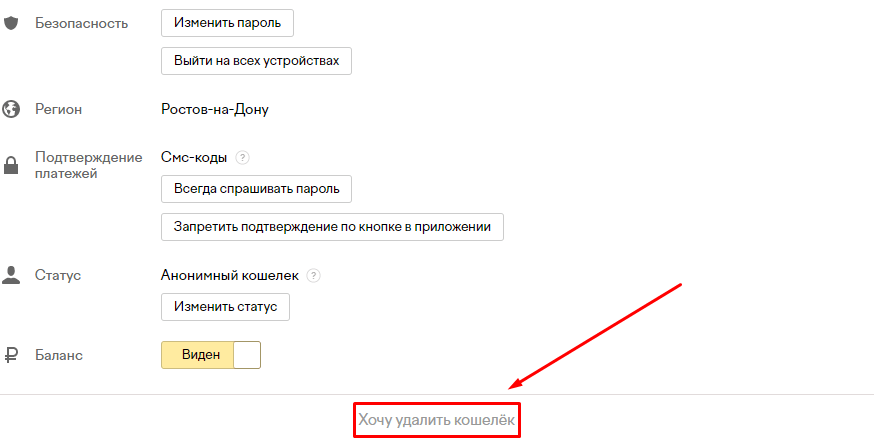Screen dimensions: 874x440
Task: Enable Всегда спрашивать пароль
Action: (x=256, y=188)
